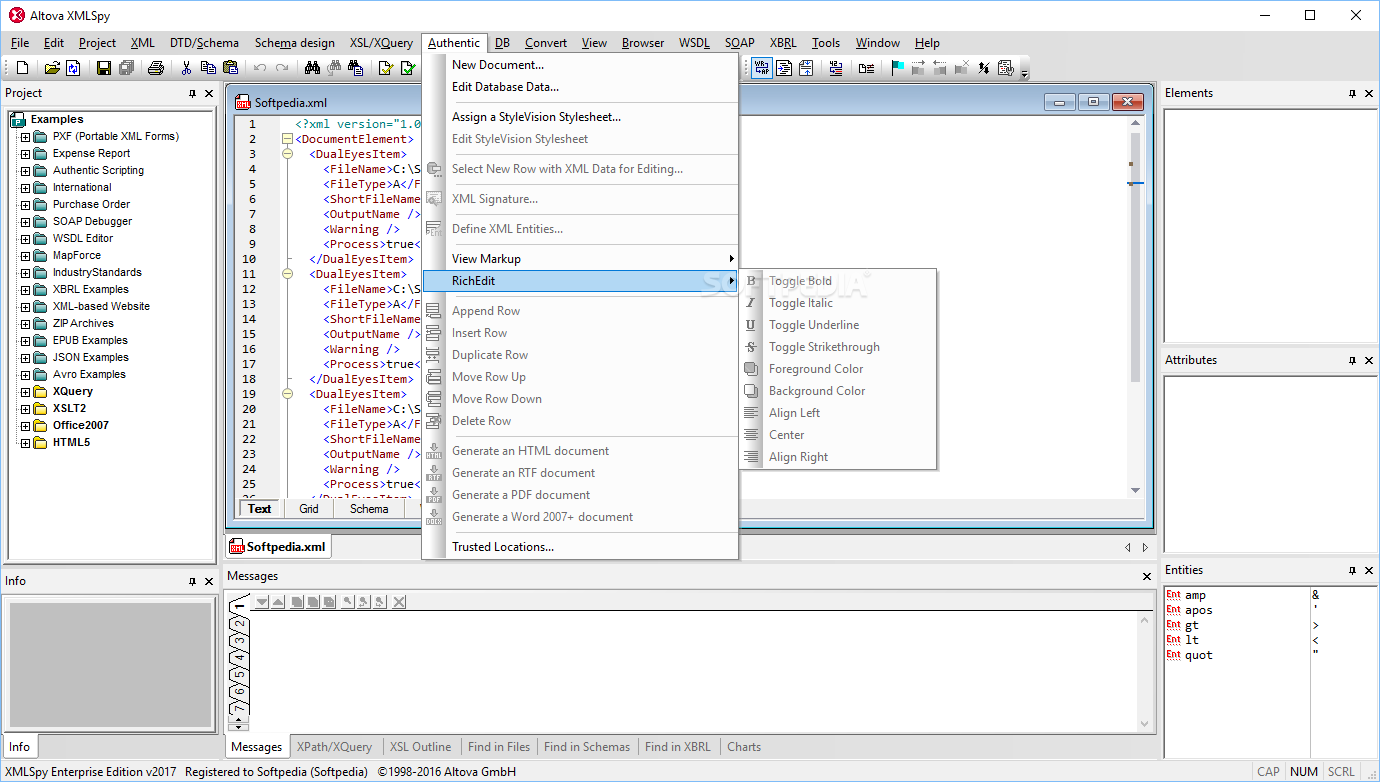Select message tab number 5
1380x782 pixels.
239,675
